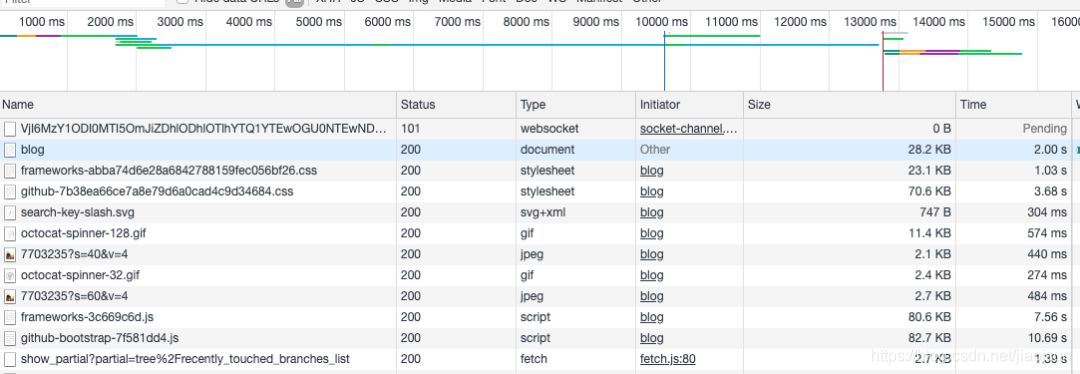This screenshot has width=1080, height=374.
Task: Click the icon beside github-7b38ea66ce7a css file
Action: 10,191
